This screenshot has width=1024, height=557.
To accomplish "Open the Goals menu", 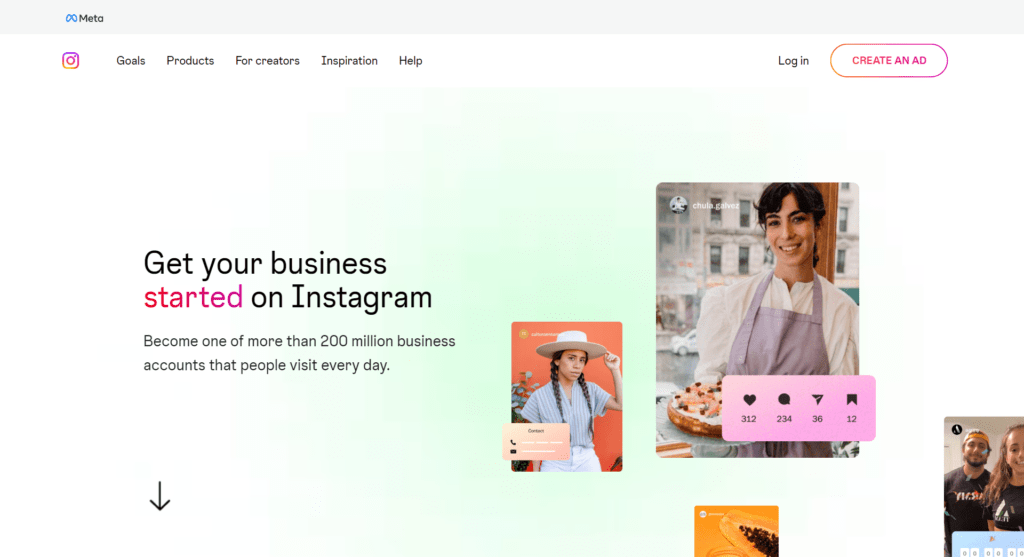I will [131, 61].
